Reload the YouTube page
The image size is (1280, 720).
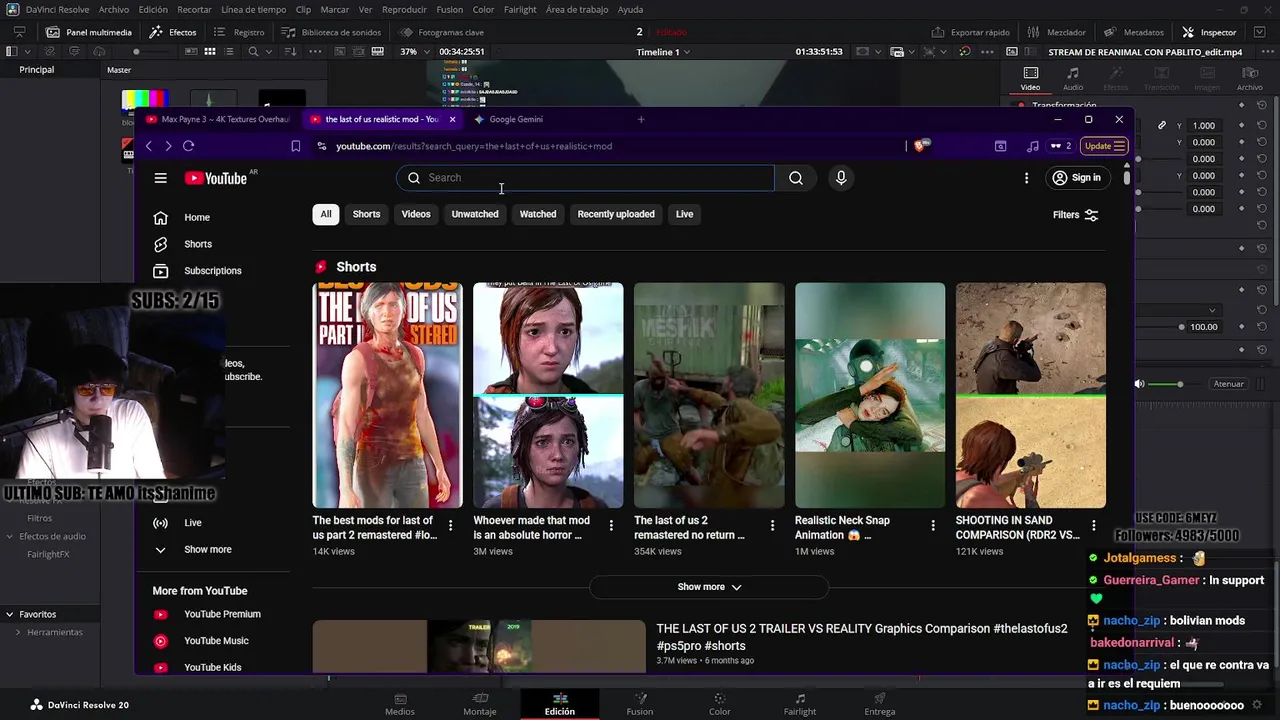(188, 146)
